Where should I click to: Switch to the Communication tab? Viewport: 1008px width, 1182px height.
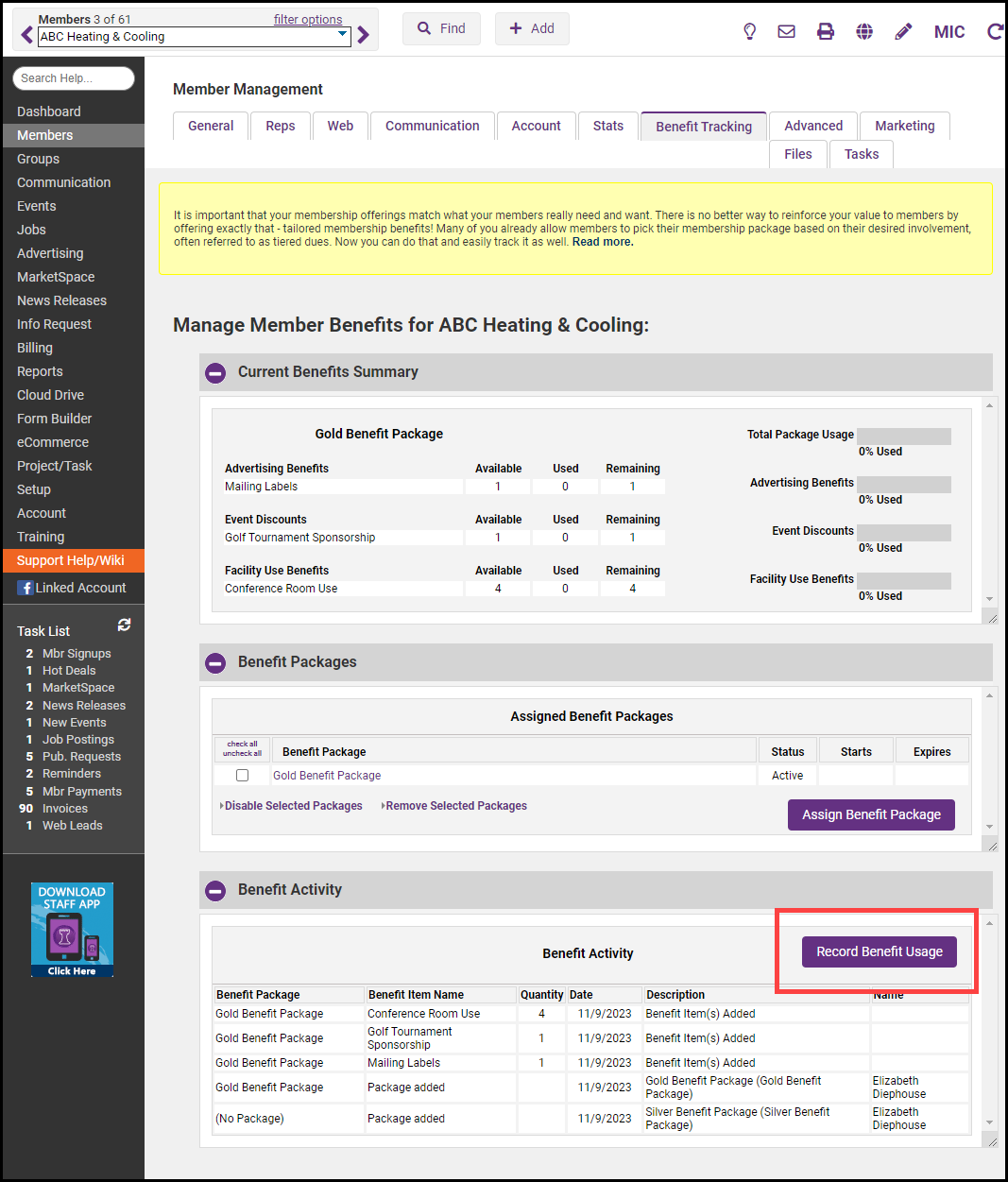pyautogui.click(x=432, y=126)
